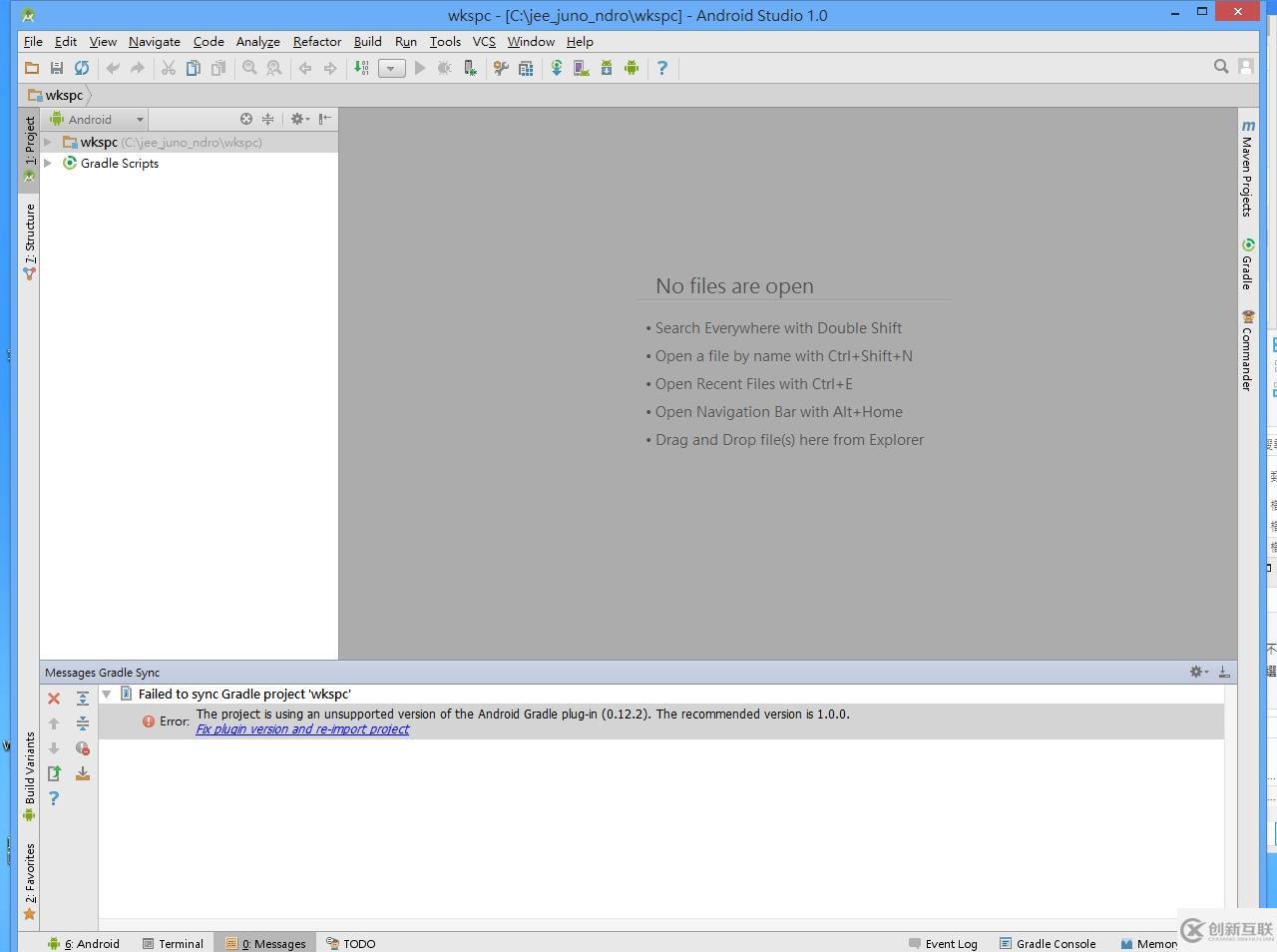
Task: Toggle the Maven Projects side panel
Action: pos(1247,168)
